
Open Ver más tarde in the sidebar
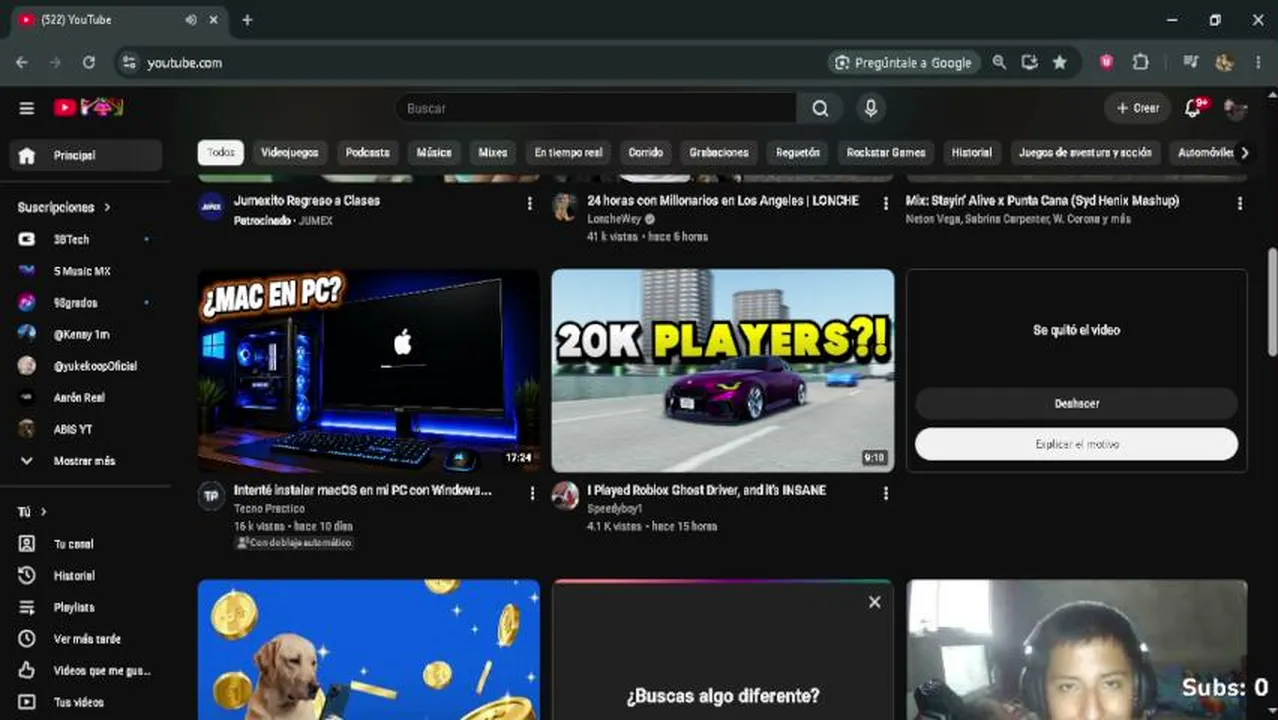pos(86,638)
